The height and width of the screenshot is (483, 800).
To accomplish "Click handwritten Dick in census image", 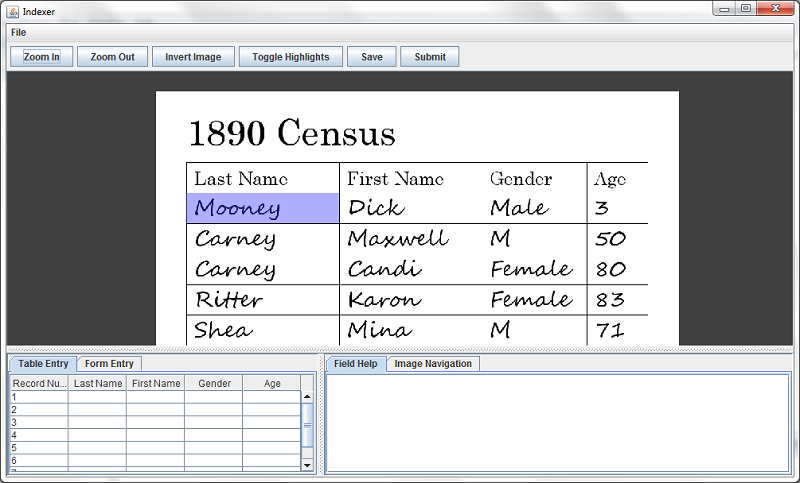I will click(376, 208).
